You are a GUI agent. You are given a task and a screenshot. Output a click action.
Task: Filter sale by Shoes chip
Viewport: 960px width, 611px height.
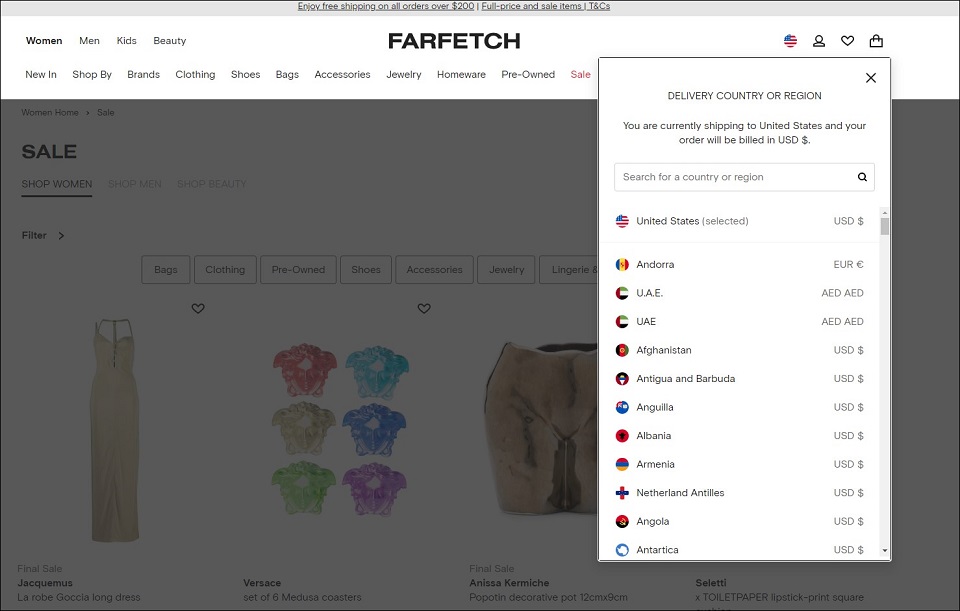click(x=366, y=269)
